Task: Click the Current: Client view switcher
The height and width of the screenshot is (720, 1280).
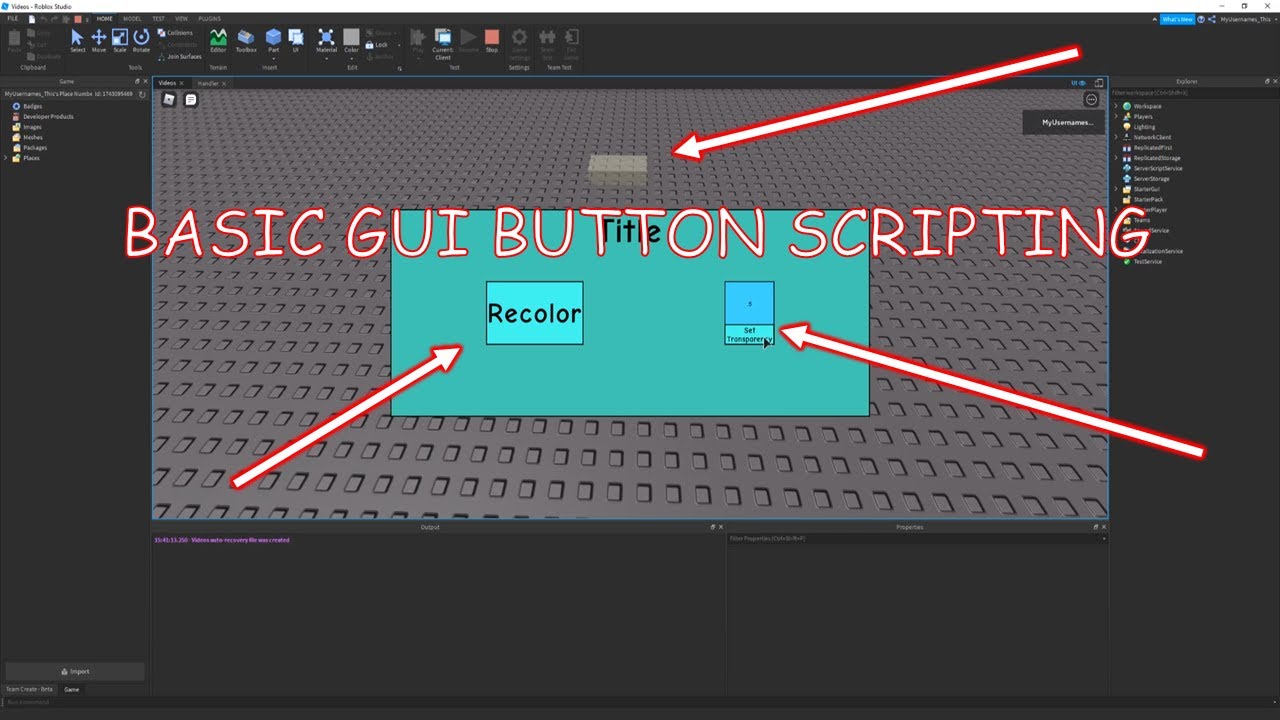Action: coord(443,43)
